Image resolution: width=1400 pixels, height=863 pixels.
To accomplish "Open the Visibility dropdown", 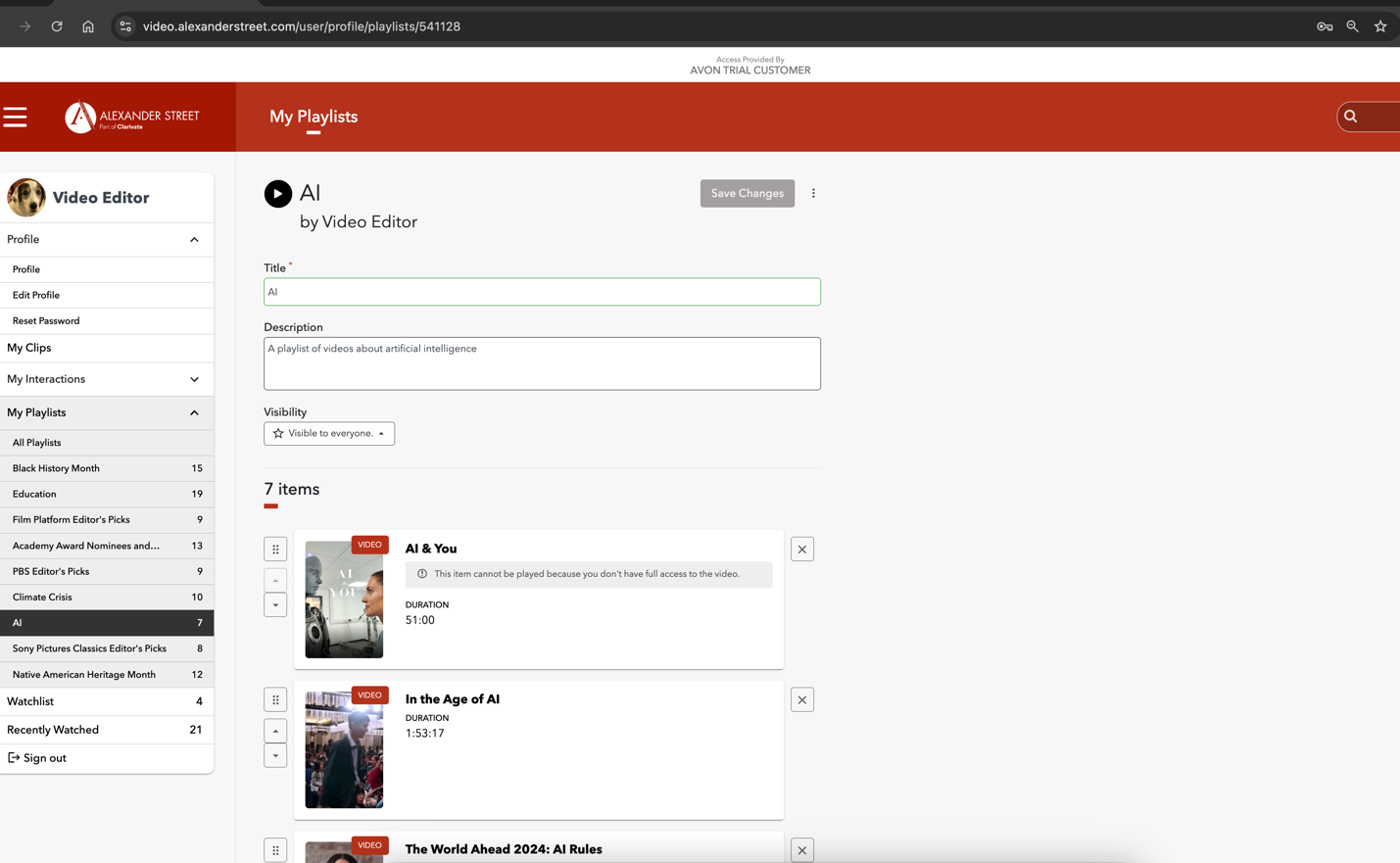I will (x=329, y=433).
